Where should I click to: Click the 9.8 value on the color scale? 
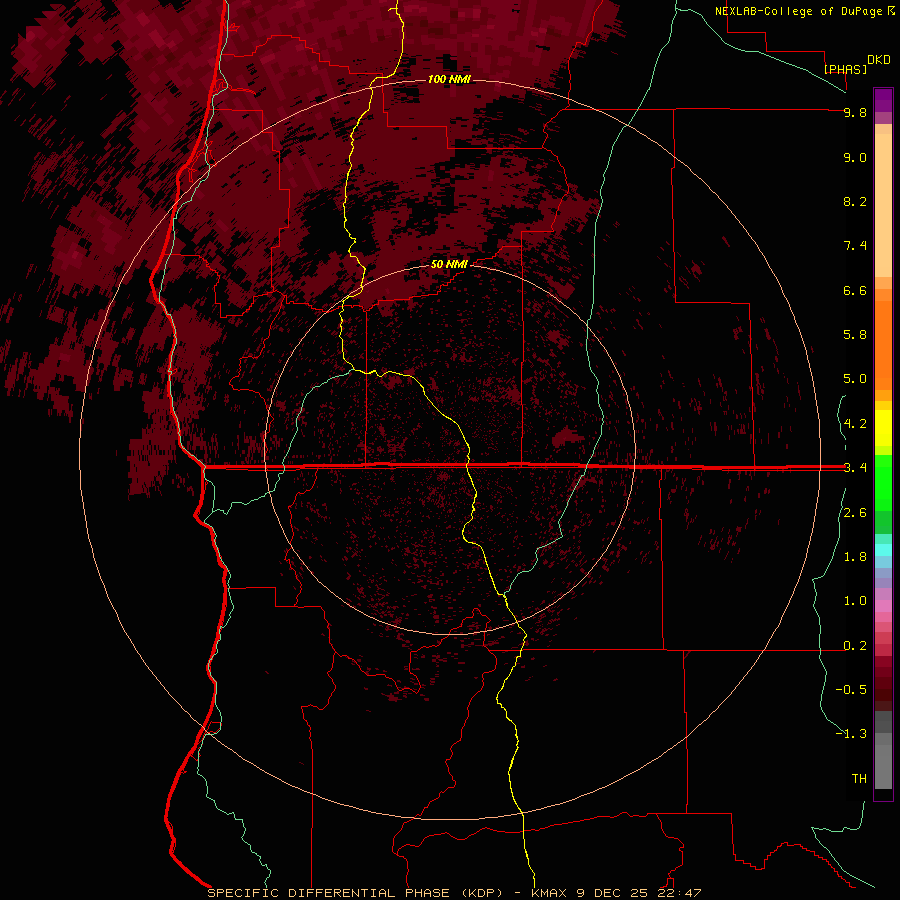tap(855, 112)
